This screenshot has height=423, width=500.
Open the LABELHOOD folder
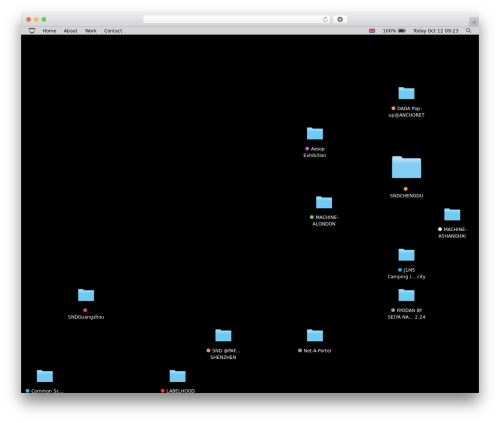[177, 376]
